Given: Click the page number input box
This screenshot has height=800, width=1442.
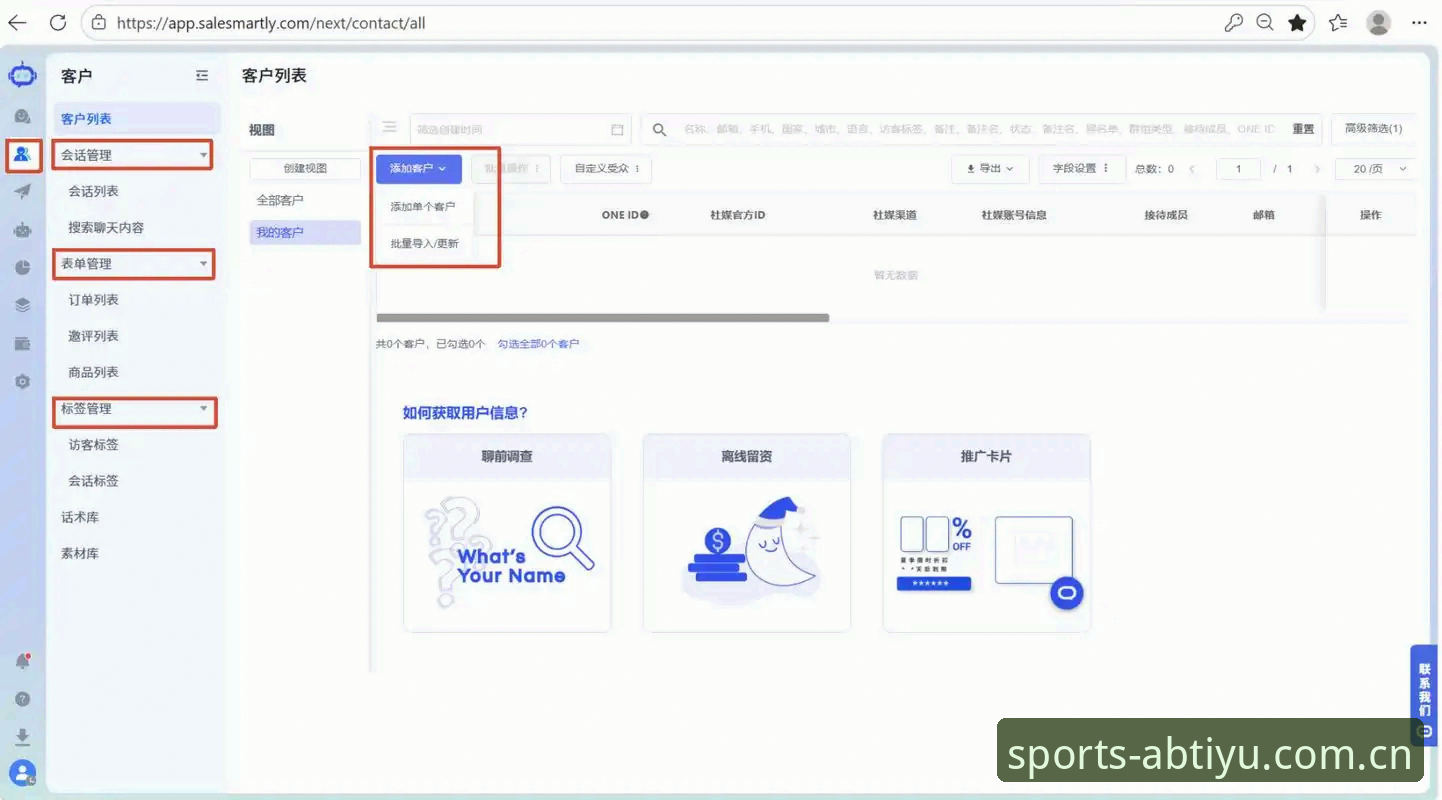Looking at the screenshot, I should click(x=1238, y=169).
